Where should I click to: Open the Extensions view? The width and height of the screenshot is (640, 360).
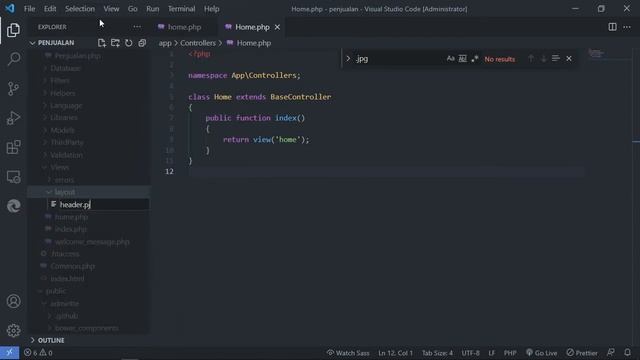tap(13, 147)
